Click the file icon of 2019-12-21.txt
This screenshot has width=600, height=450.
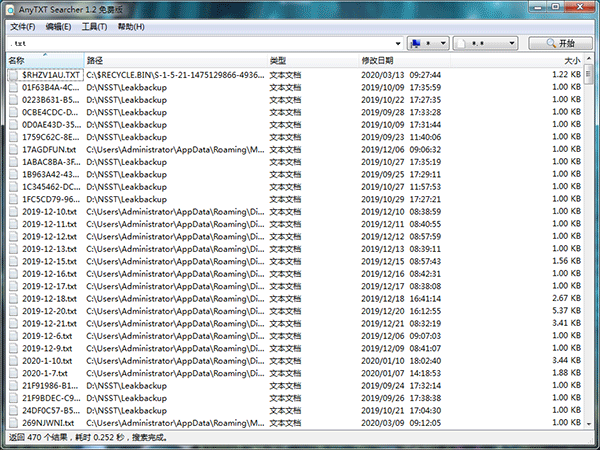(x=13, y=324)
